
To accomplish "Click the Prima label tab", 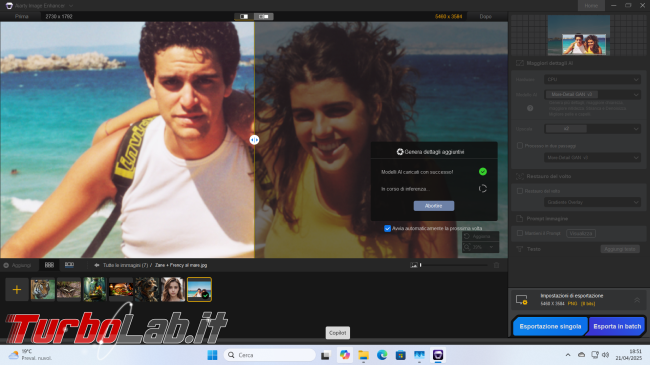I will [x=22, y=17].
